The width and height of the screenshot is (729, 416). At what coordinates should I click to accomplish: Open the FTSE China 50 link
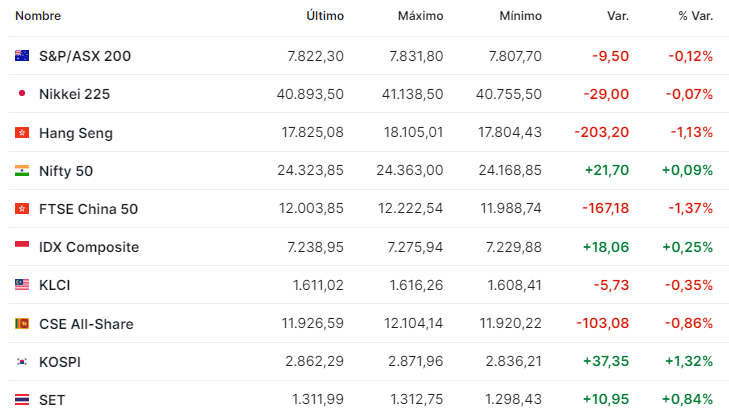point(88,209)
